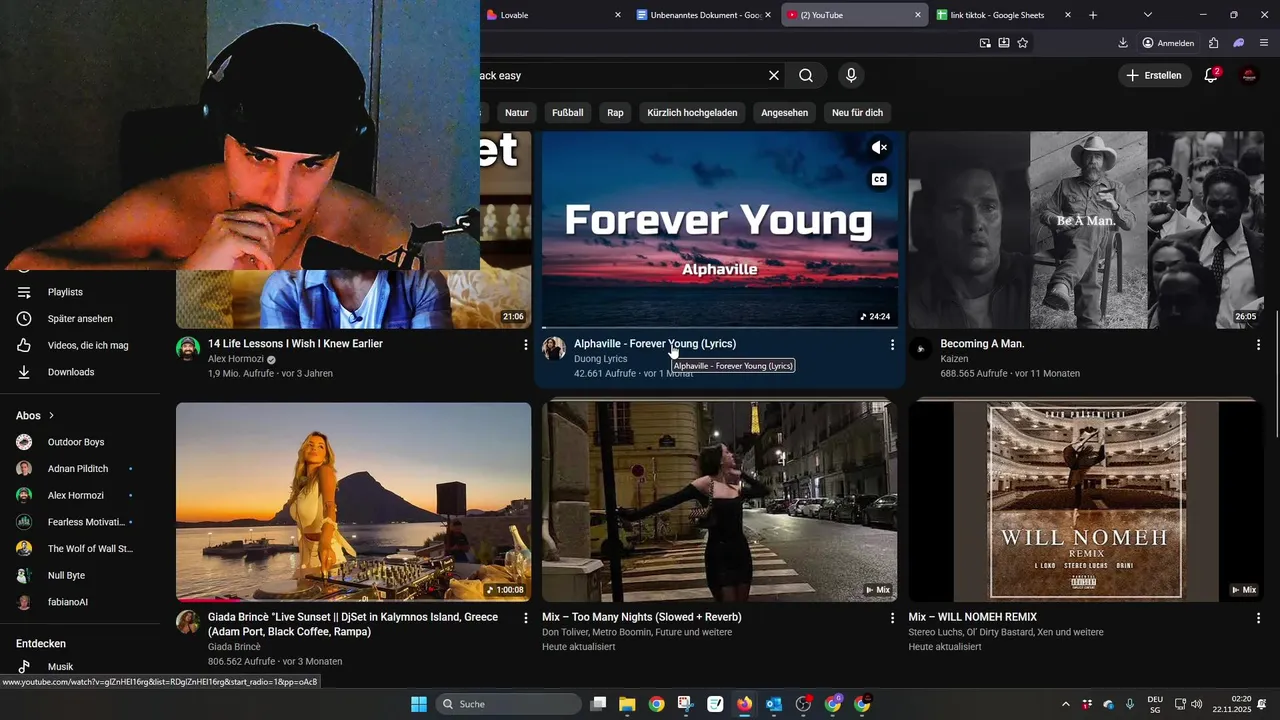Open Kaizen channel avatar
Viewport: 1280px width, 720px height.
pyautogui.click(x=921, y=348)
